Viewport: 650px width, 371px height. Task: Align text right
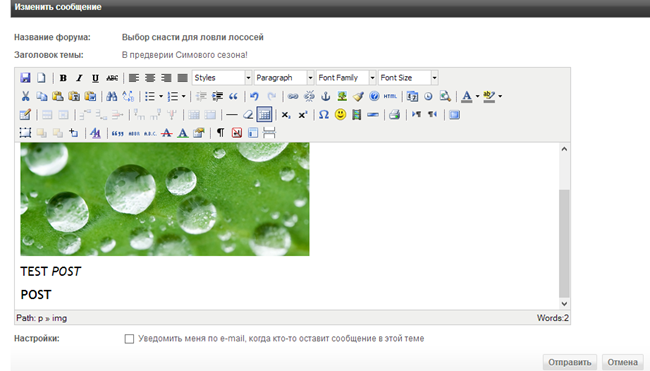pos(166,78)
